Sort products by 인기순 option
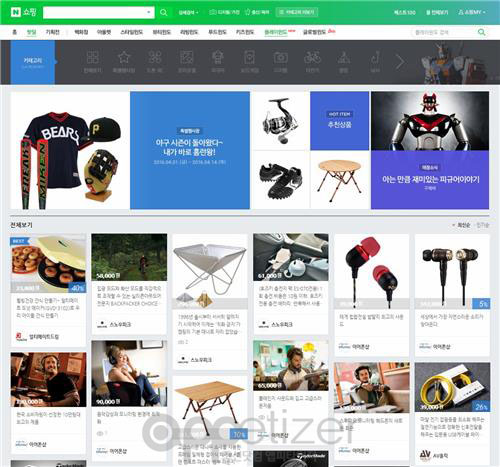Image resolution: width=500 pixels, height=467 pixels. 482,225
